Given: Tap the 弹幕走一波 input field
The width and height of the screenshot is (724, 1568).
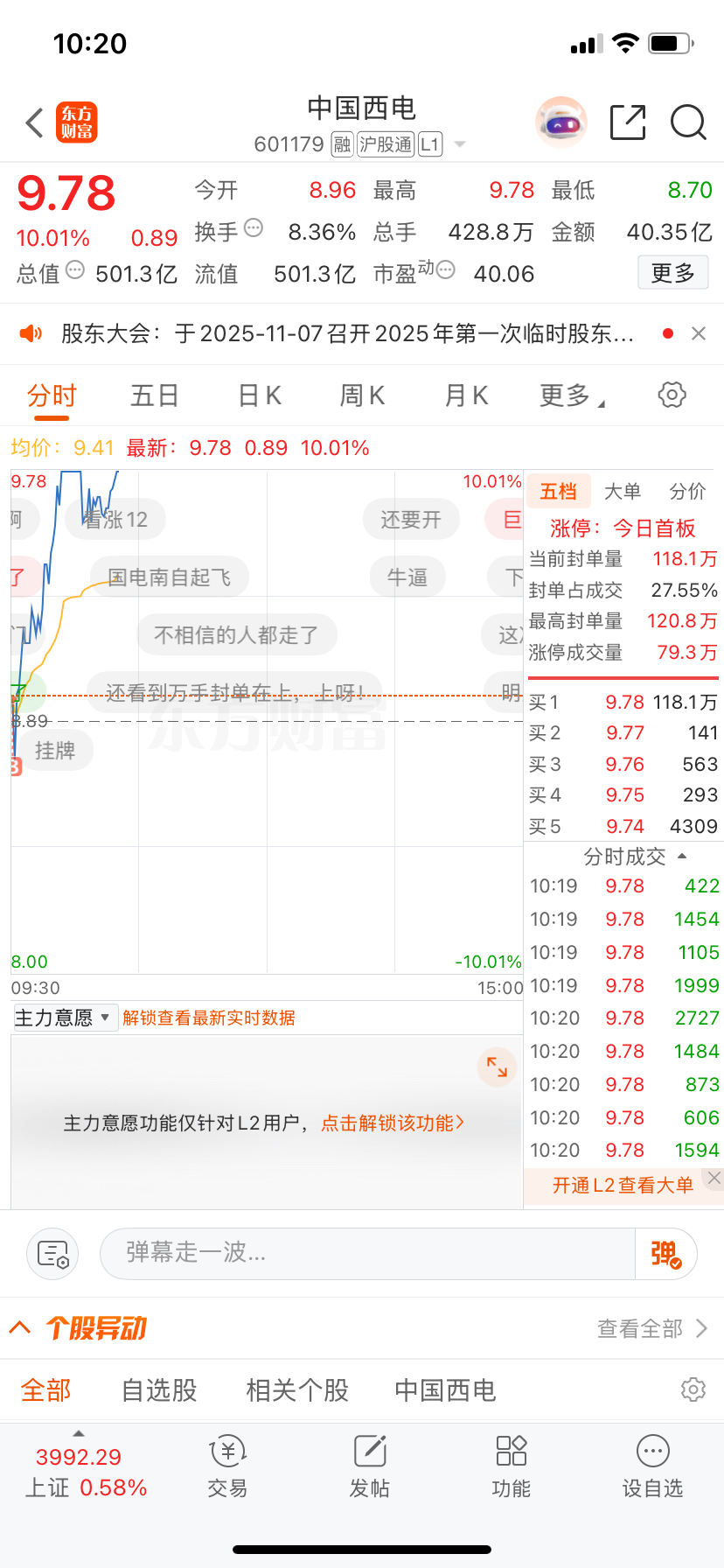Looking at the screenshot, I should click(x=368, y=1254).
